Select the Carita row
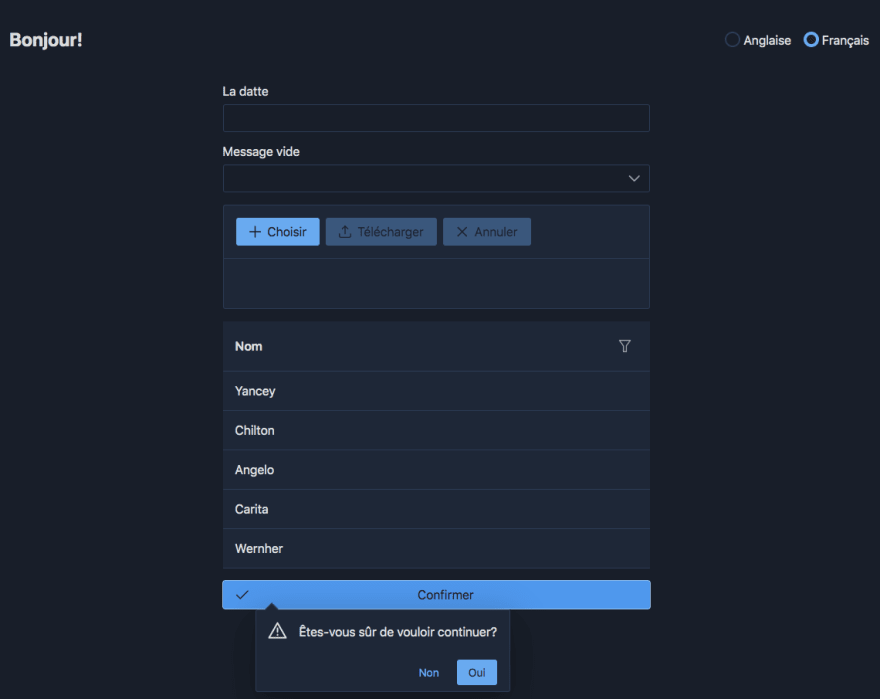Viewport: 880px width, 699px height. 436,509
